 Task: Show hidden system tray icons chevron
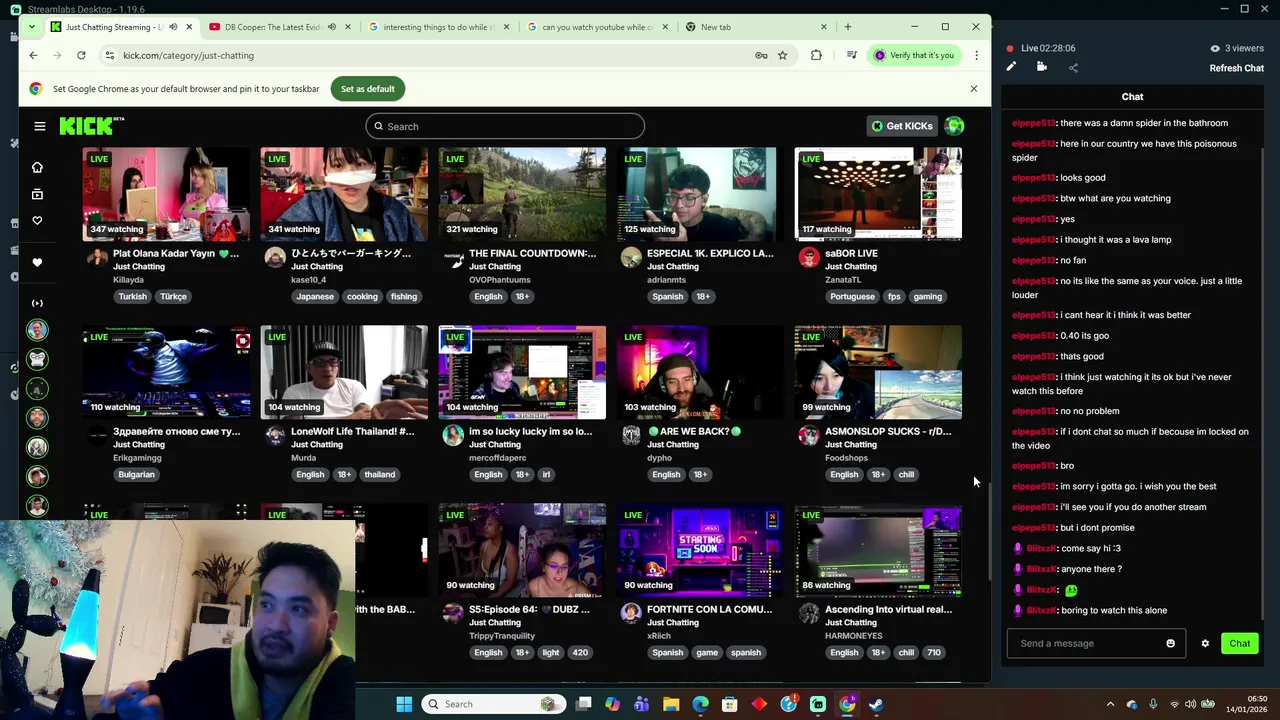pos(1110,704)
